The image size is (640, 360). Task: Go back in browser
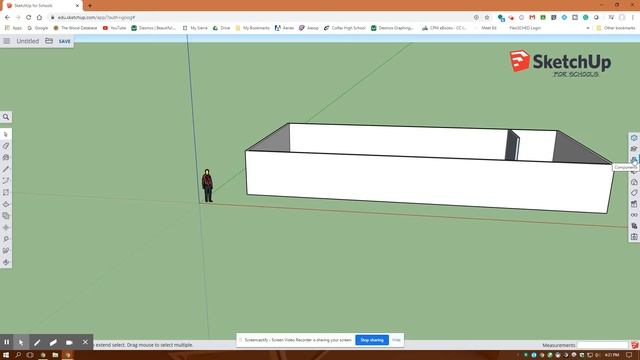(x=7, y=18)
